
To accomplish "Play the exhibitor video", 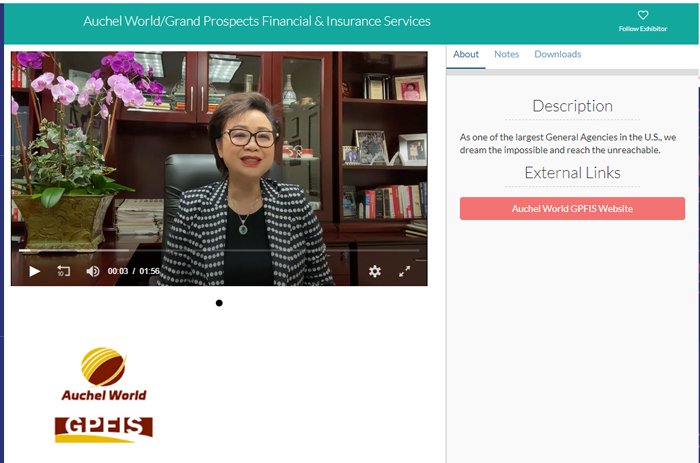I will coord(34,271).
